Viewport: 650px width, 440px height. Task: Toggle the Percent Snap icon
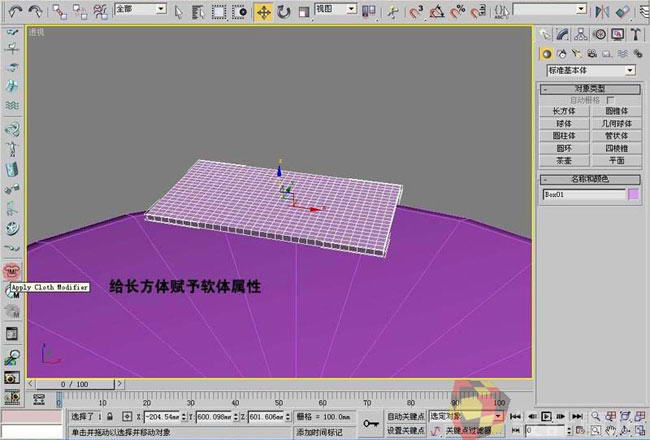(x=457, y=12)
